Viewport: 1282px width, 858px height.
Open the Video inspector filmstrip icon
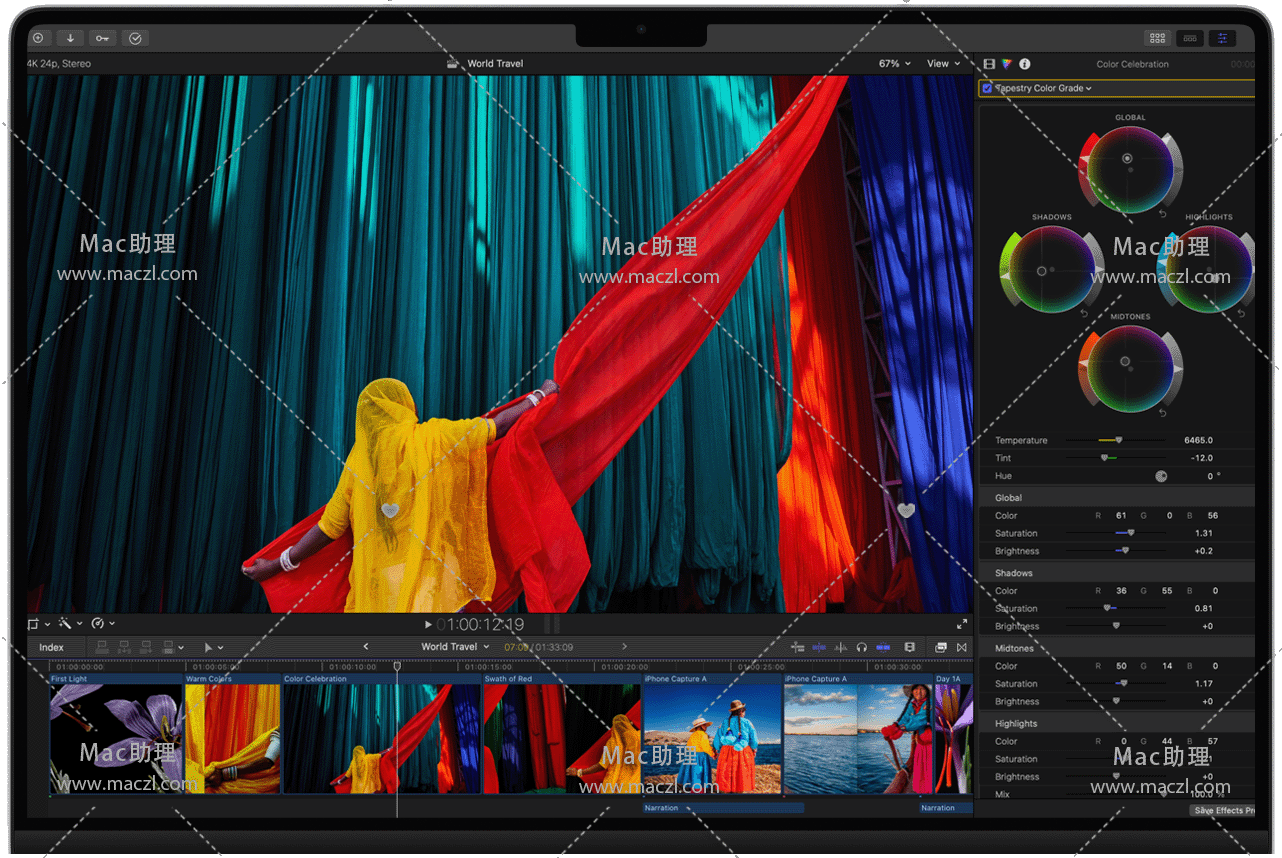click(x=989, y=64)
